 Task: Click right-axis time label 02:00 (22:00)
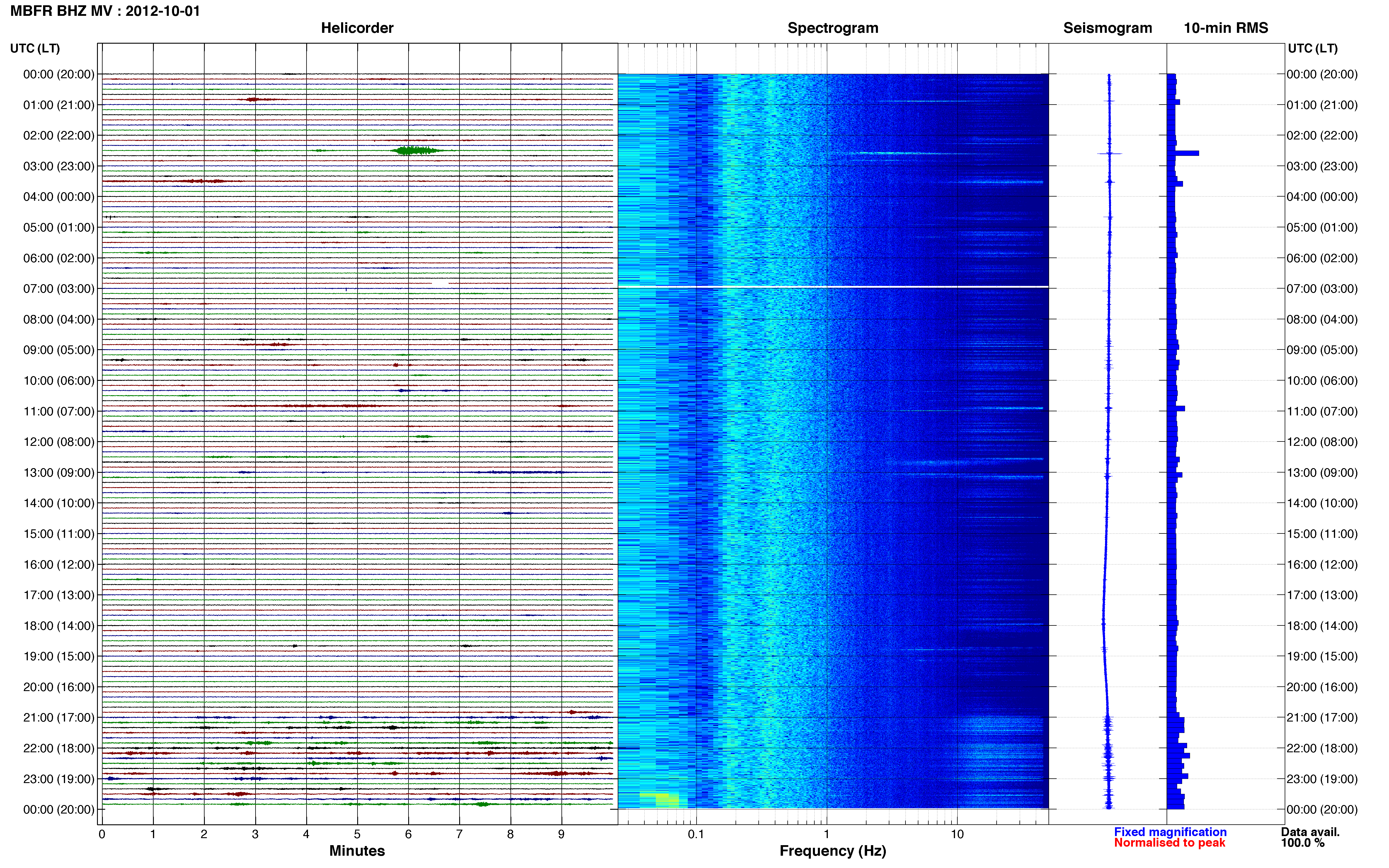click(x=1322, y=135)
